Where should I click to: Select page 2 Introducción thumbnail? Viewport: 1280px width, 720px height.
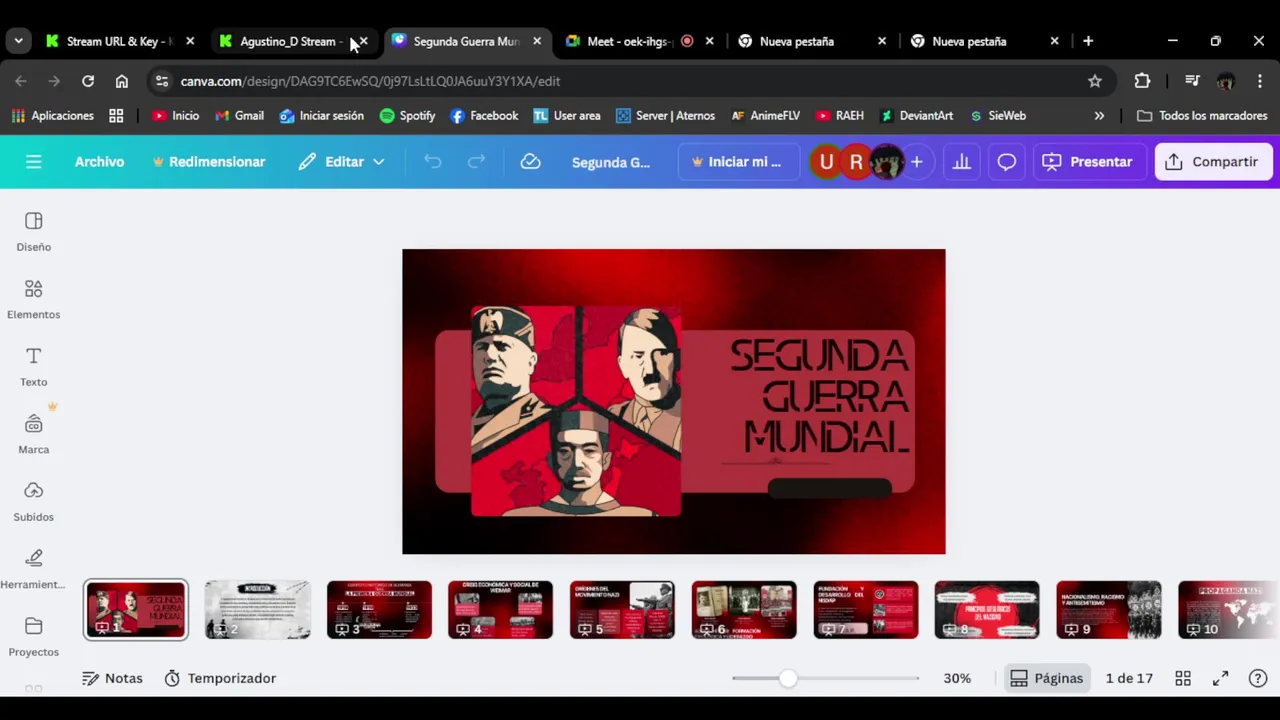pyautogui.click(x=257, y=610)
